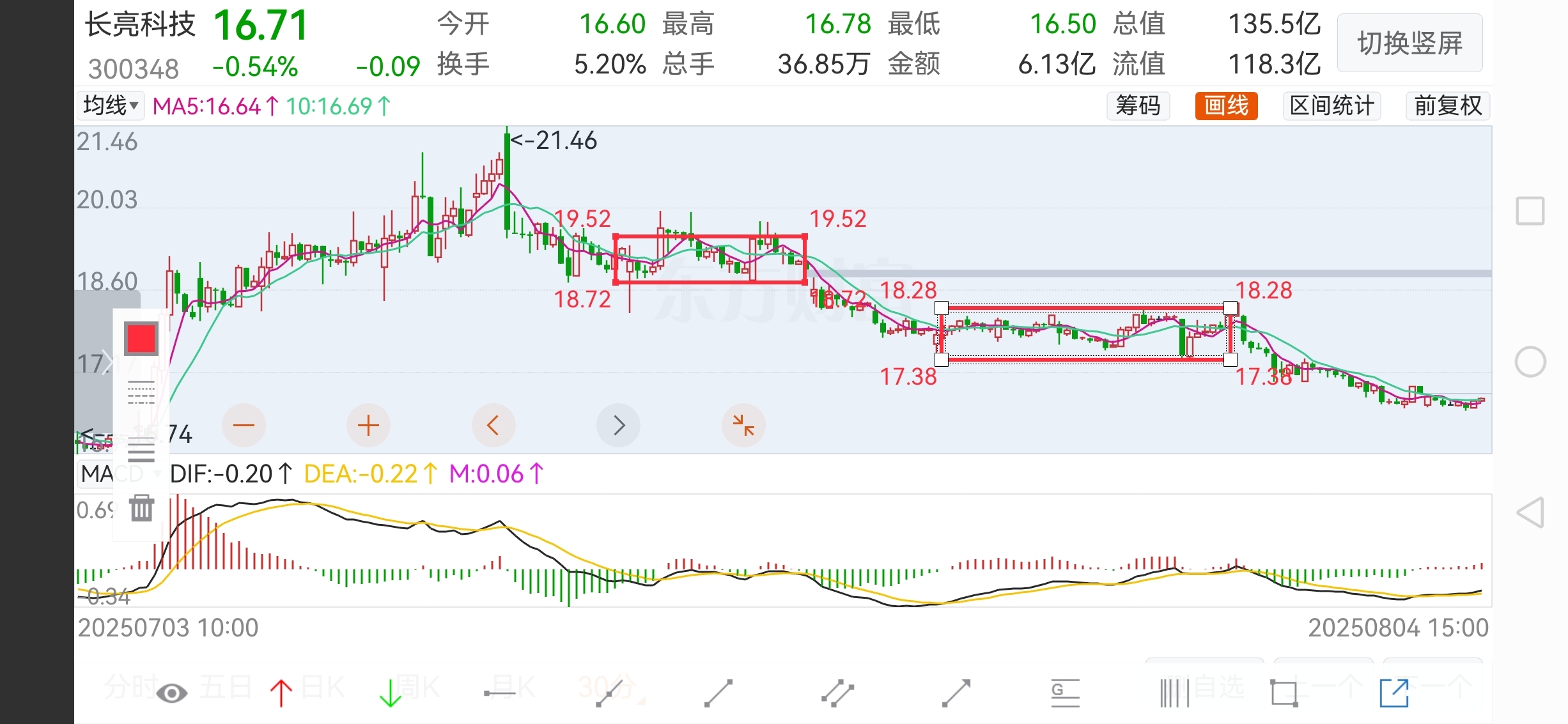Tap the M:0.06 MACD value
Viewport: 1568px width, 724px height.
(496, 474)
